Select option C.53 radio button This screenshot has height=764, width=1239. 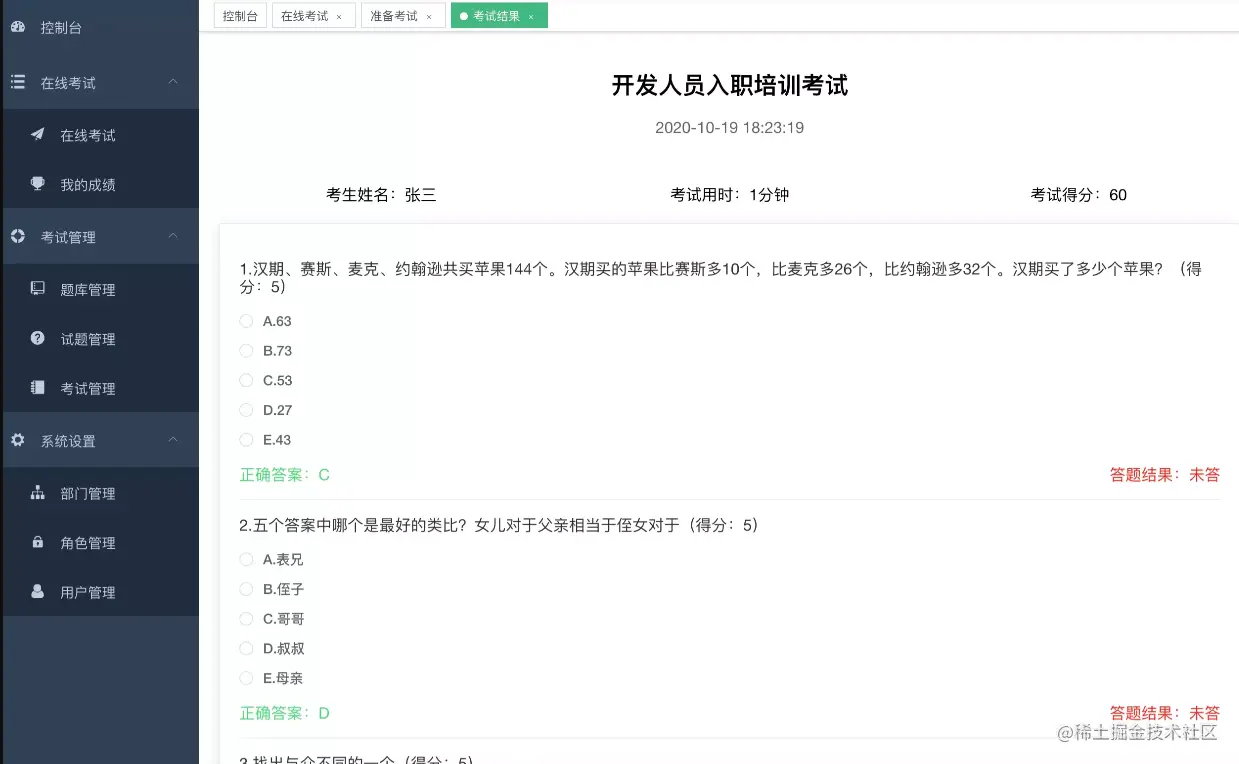(x=246, y=380)
